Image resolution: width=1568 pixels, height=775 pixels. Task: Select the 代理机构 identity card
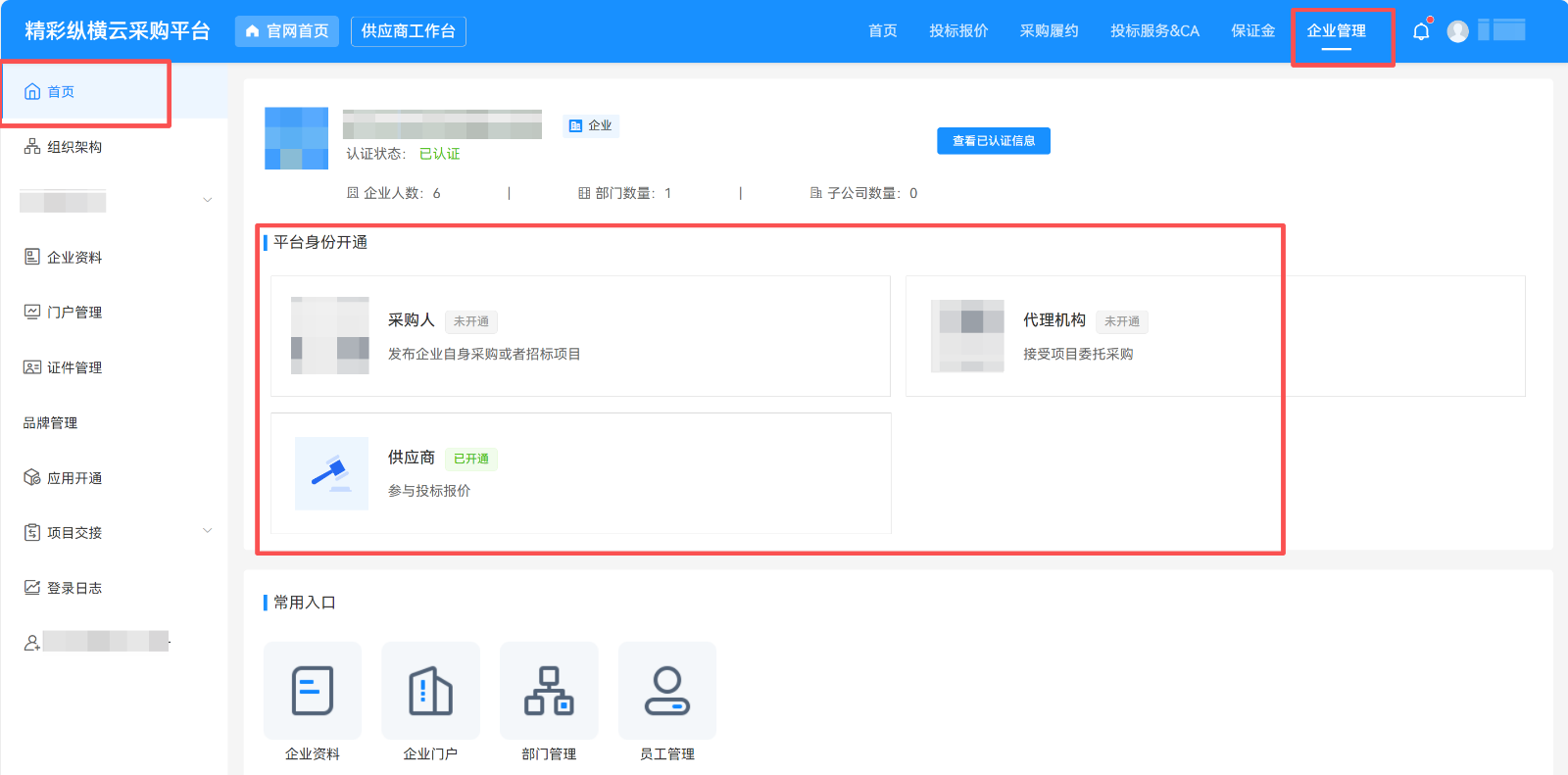coord(1214,336)
